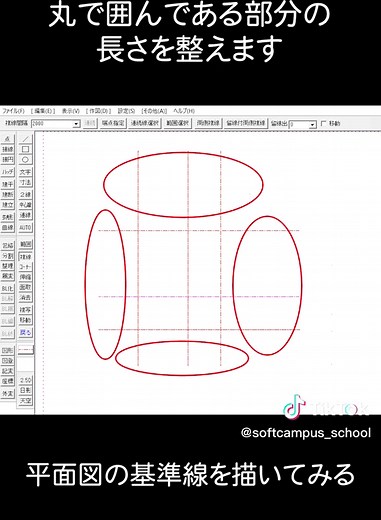Select the 分割 divide tool
This screenshot has height=520, width=381.
pos(8,256)
